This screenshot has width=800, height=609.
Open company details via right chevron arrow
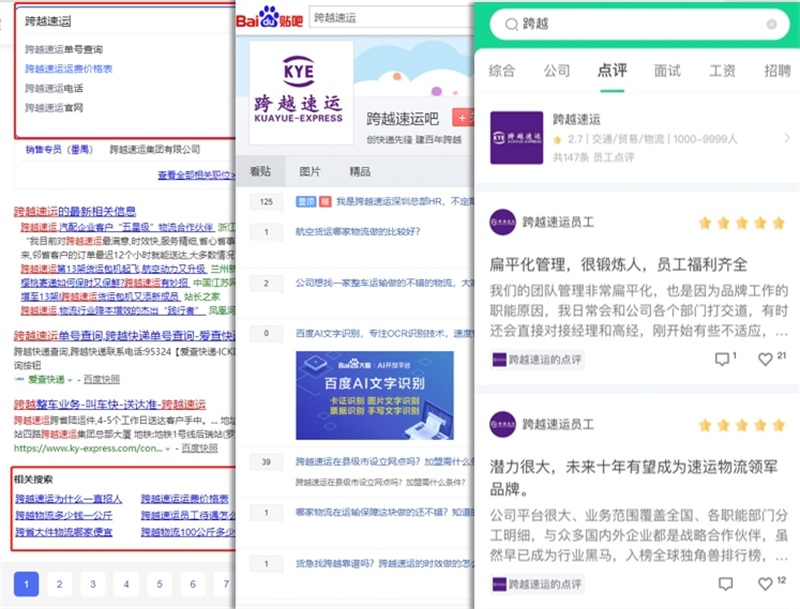[787, 138]
